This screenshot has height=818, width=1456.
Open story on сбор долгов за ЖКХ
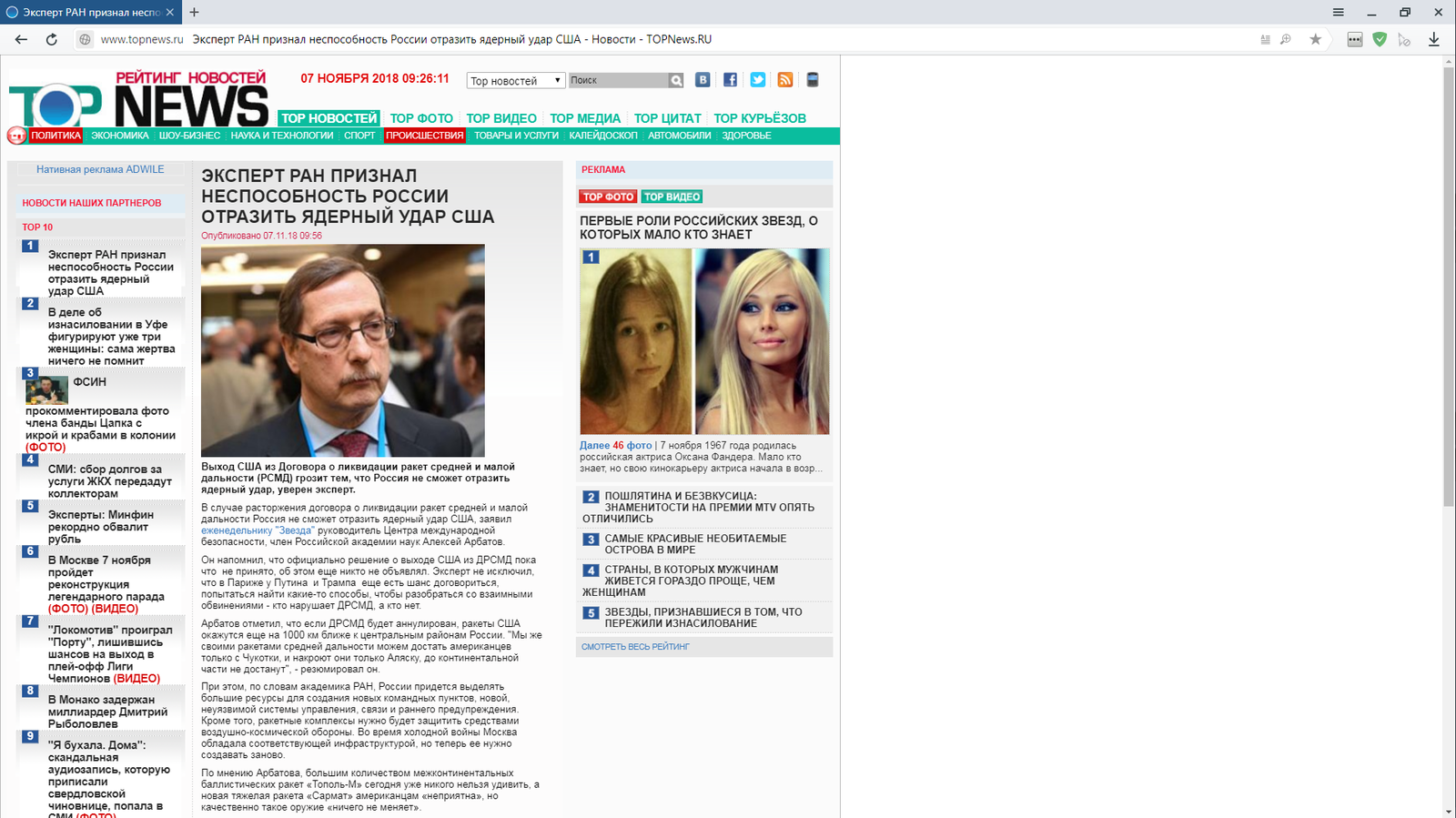click(x=109, y=481)
